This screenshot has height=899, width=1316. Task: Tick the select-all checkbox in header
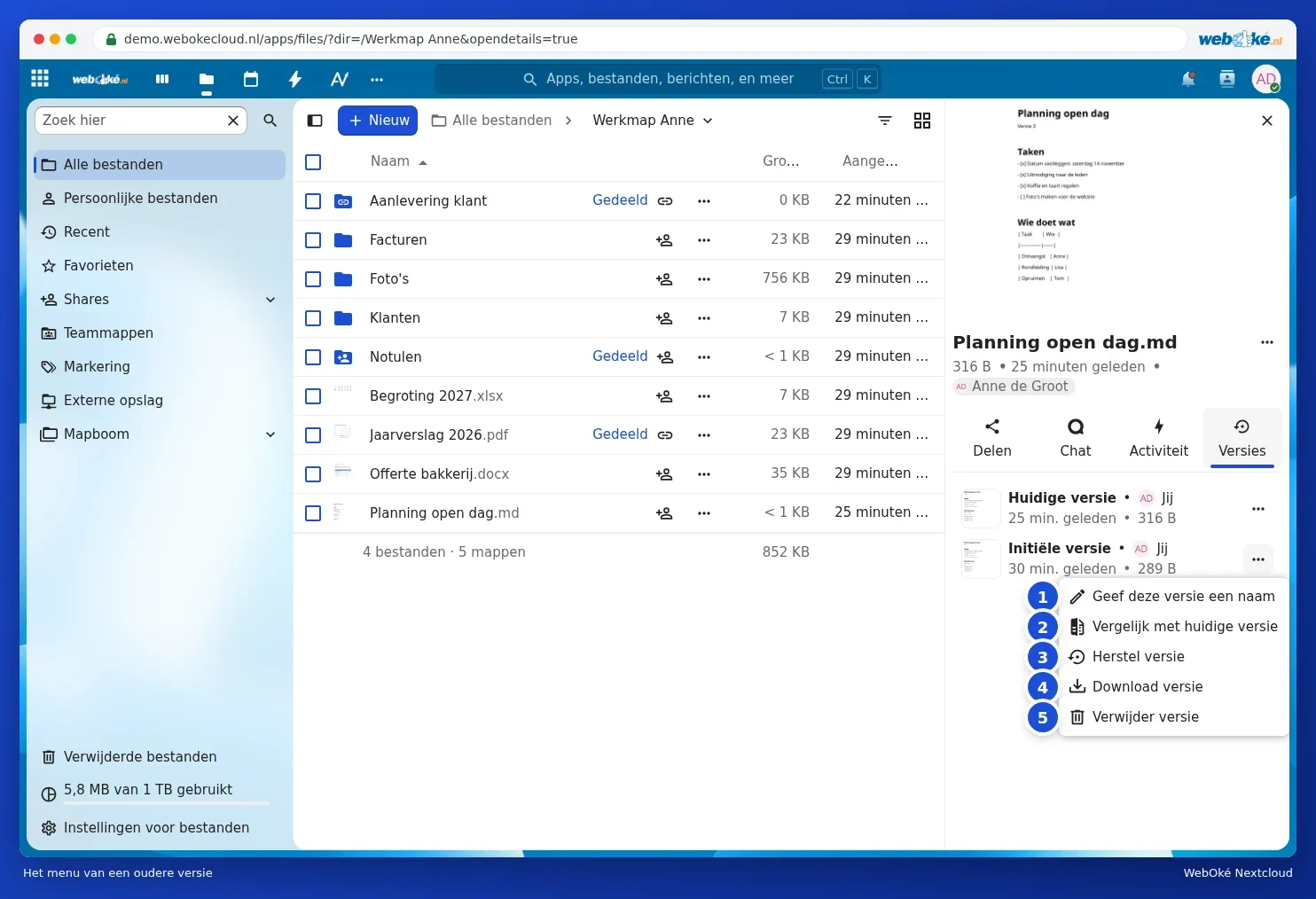[x=313, y=162]
